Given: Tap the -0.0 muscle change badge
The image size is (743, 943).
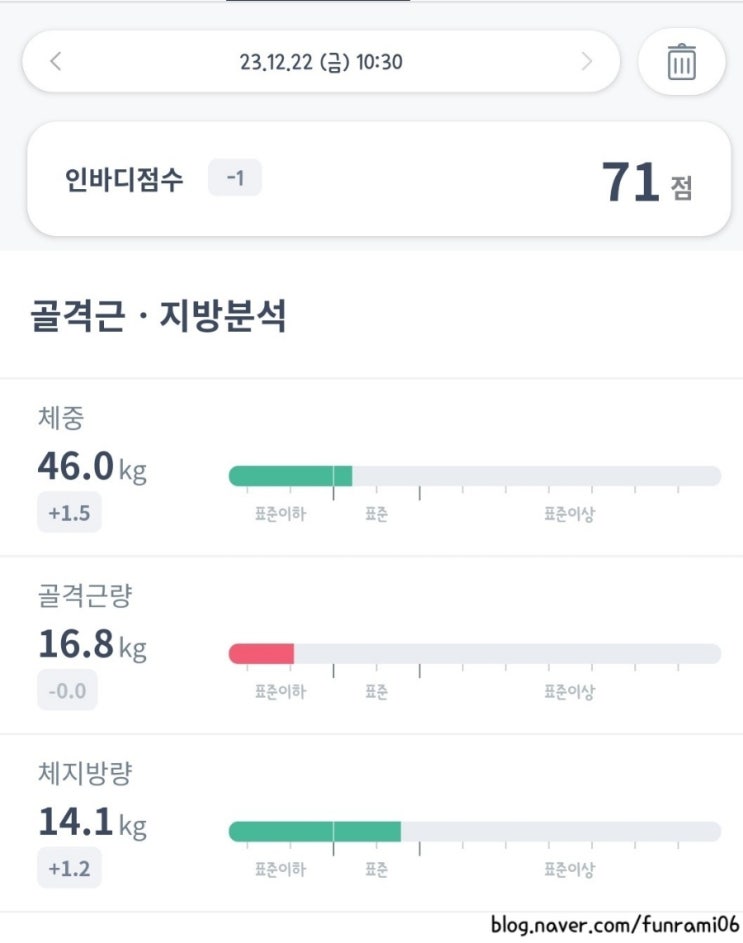Looking at the screenshot, I should pyautogui.click(x=67, y=690).
